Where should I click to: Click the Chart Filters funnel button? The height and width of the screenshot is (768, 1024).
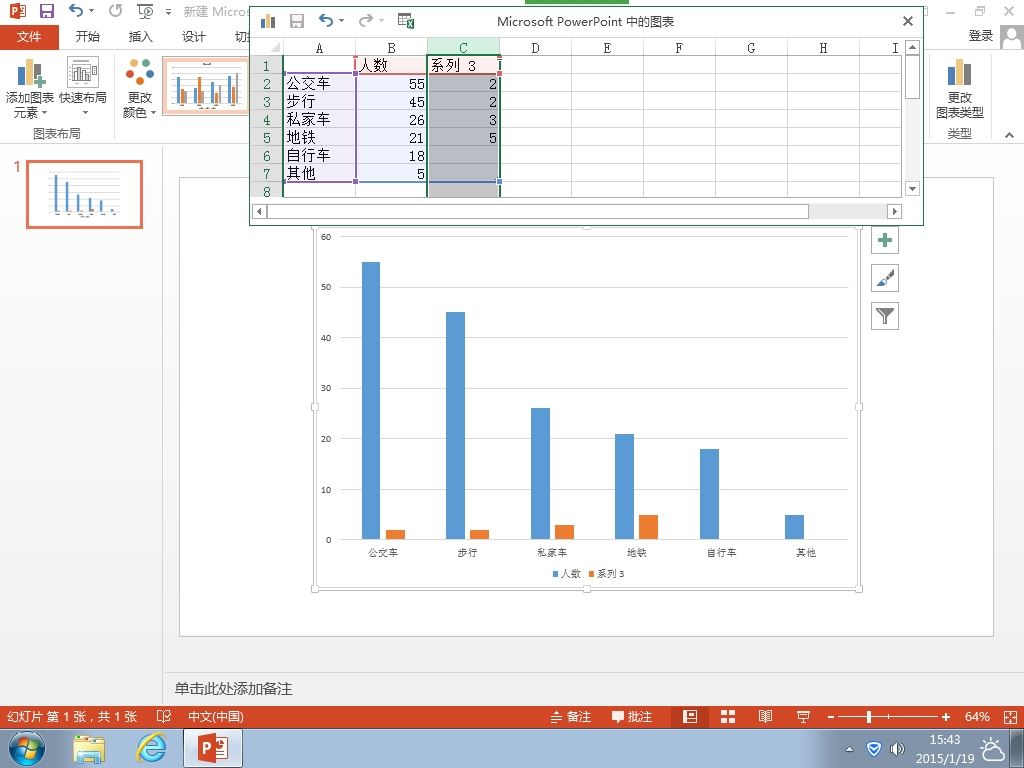885,316
